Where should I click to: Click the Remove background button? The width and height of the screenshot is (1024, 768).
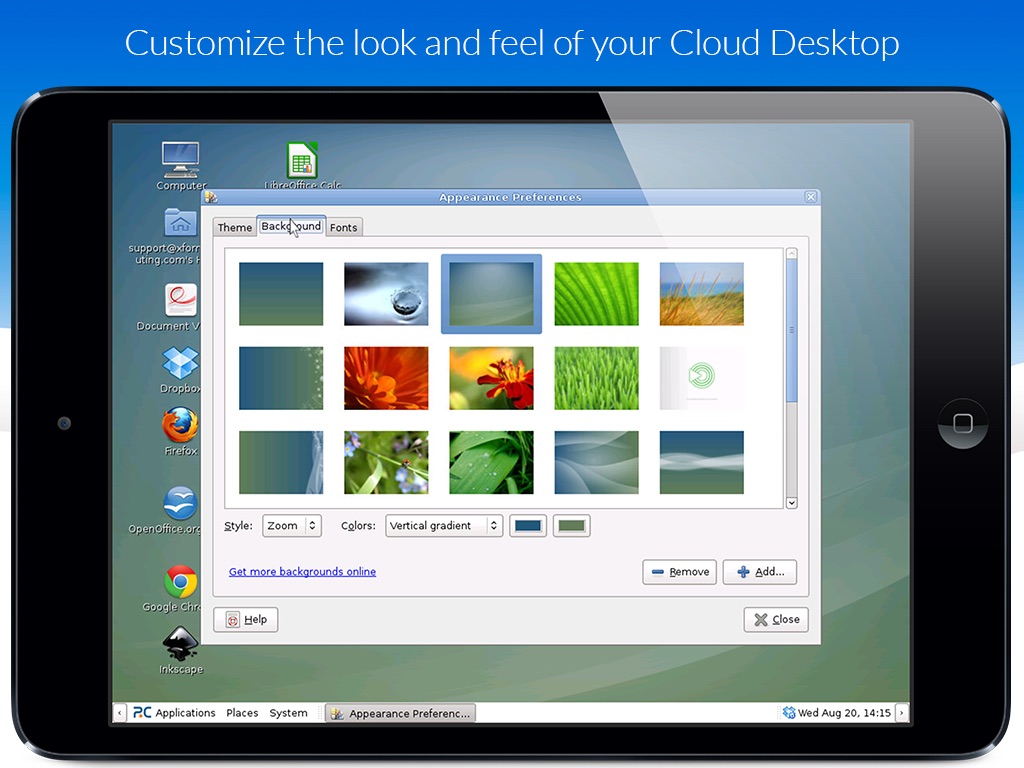[x=680, y=572]
